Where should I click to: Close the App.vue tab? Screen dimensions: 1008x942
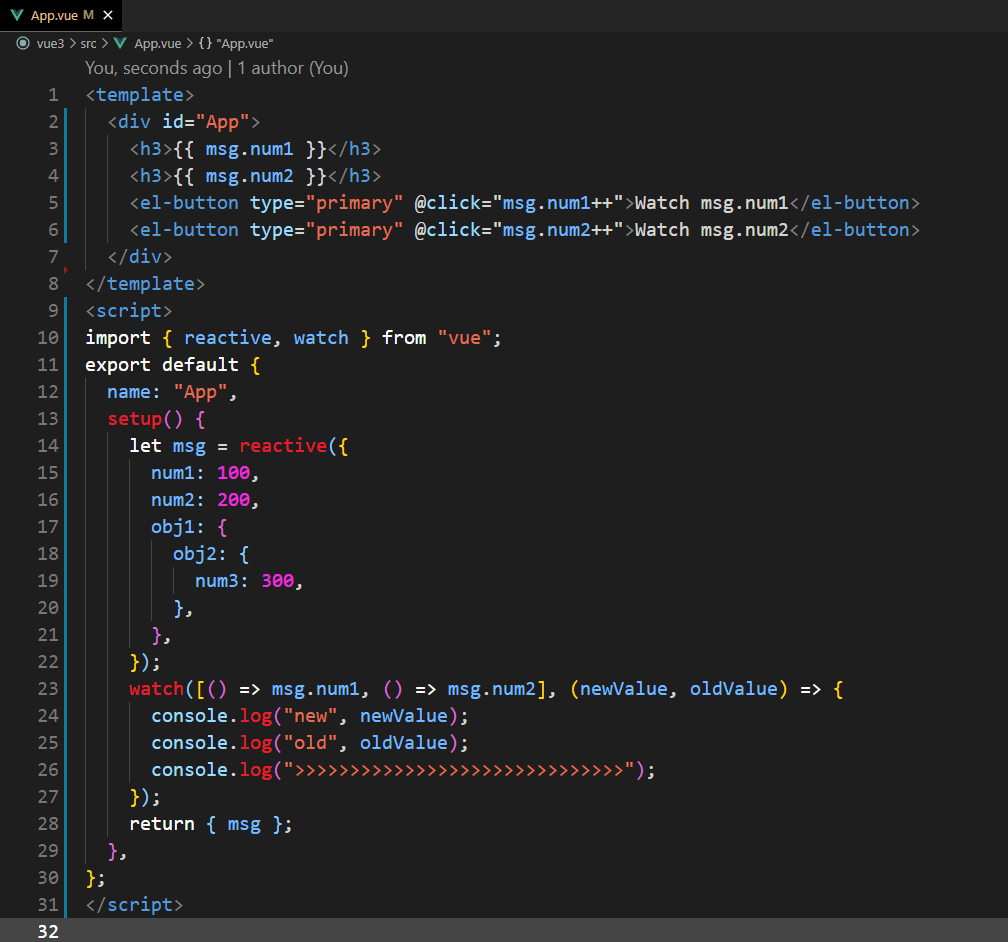coord(108,15)
